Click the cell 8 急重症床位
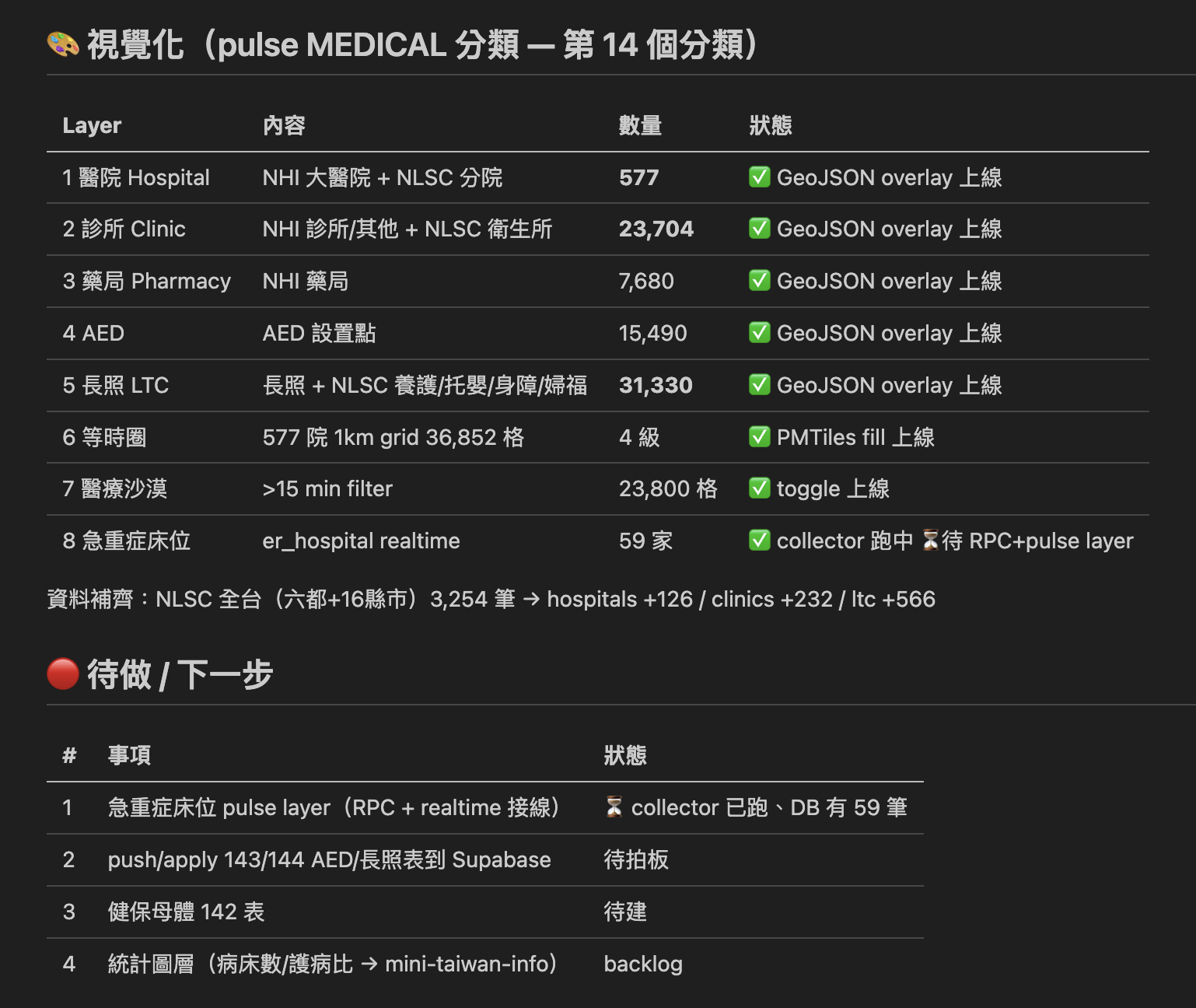 tap(126, 541)
